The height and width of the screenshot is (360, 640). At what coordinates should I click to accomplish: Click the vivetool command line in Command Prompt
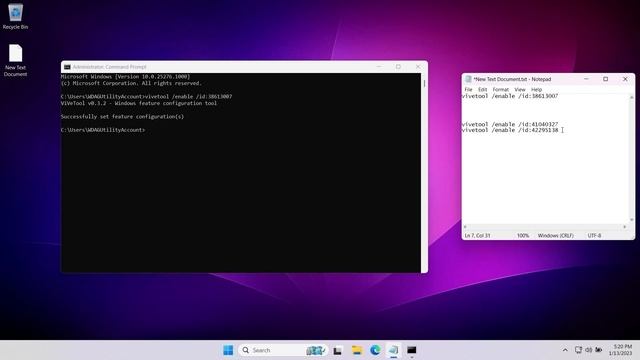147,97
